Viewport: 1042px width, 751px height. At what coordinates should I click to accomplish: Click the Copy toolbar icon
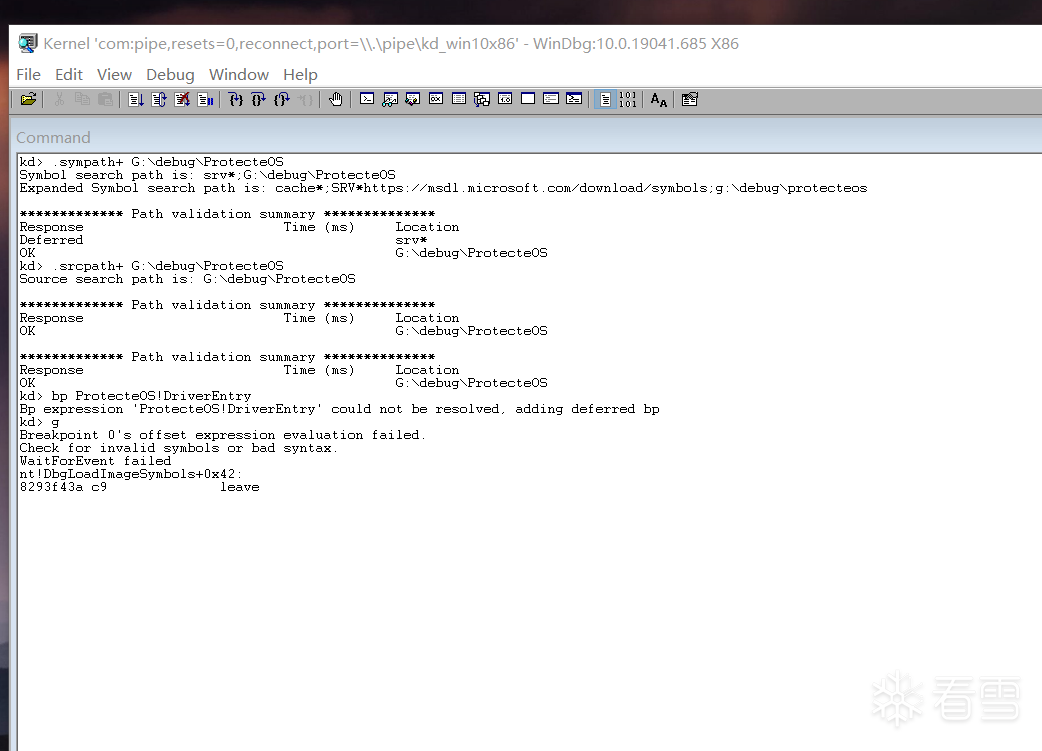(x=82, y=100)
